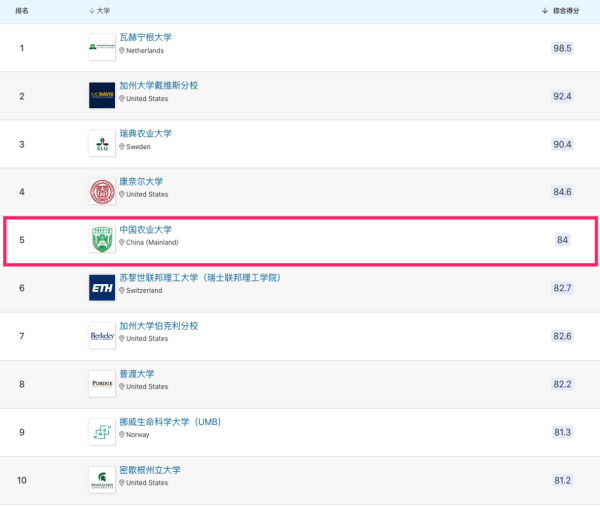
Task: Click the 81.3 score badge
Action: [x=562, y=432]
